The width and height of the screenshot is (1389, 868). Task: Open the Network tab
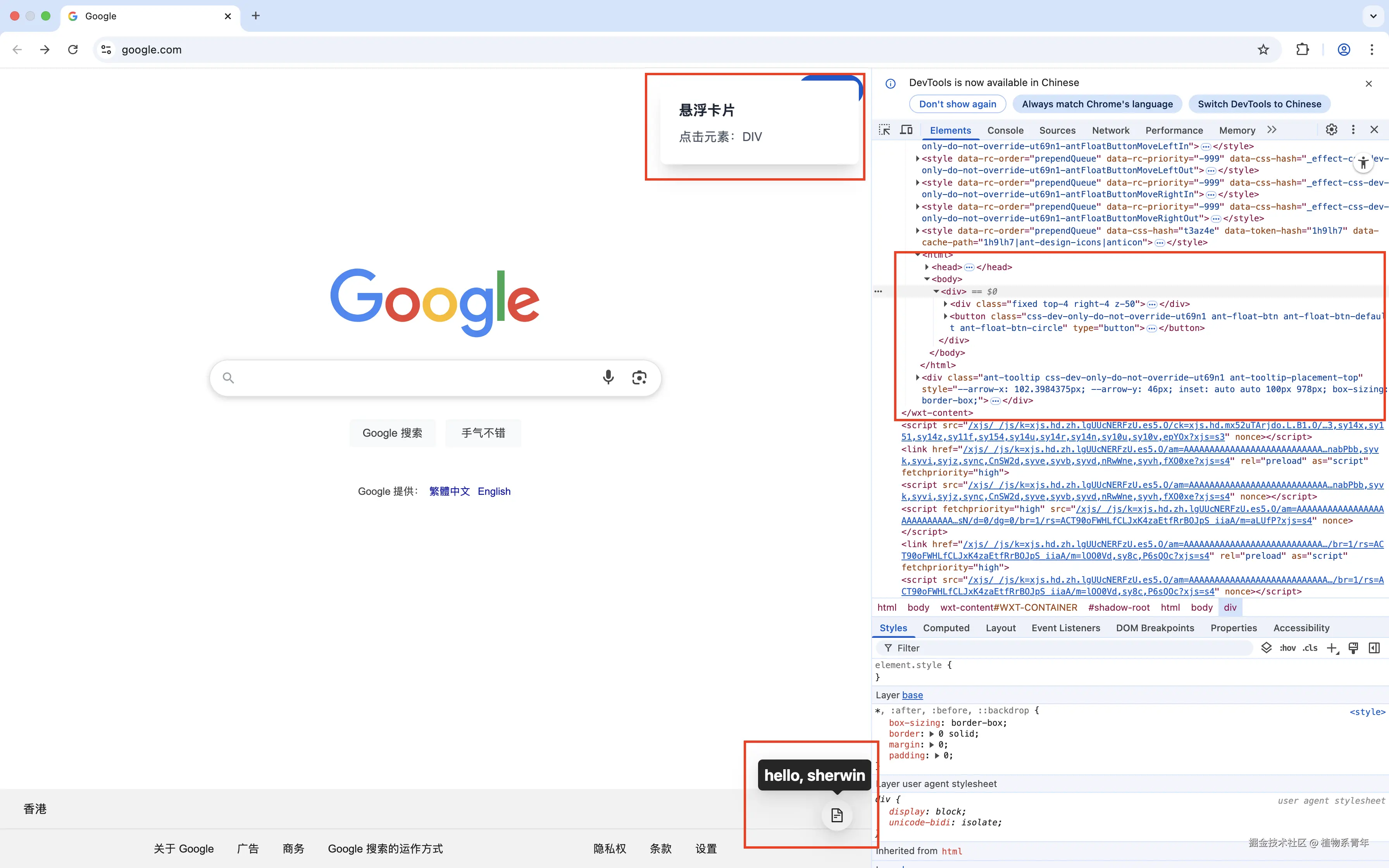pos(1111,130)
